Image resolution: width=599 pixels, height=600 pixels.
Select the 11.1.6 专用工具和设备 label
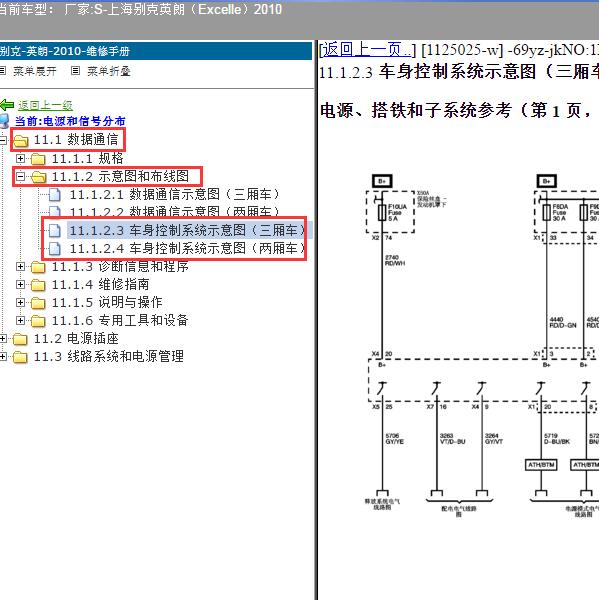[120, 320]
